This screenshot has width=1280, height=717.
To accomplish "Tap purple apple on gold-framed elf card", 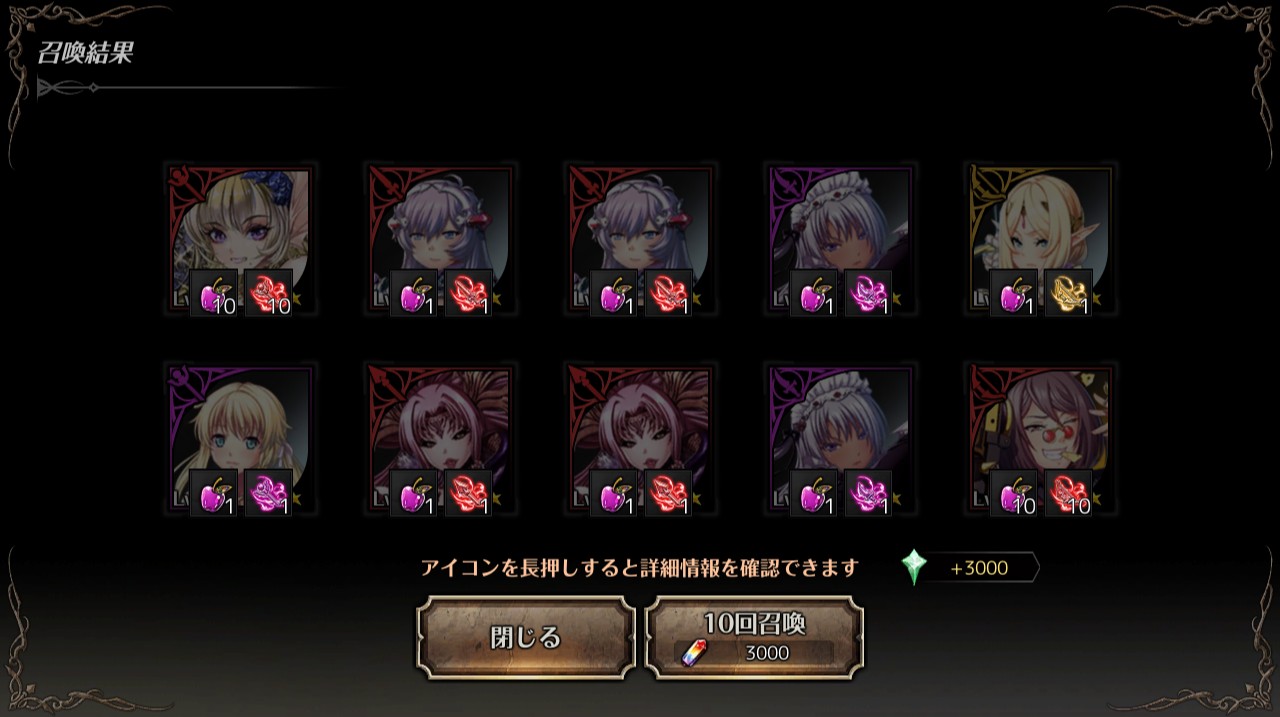I will click(1014, 294).
